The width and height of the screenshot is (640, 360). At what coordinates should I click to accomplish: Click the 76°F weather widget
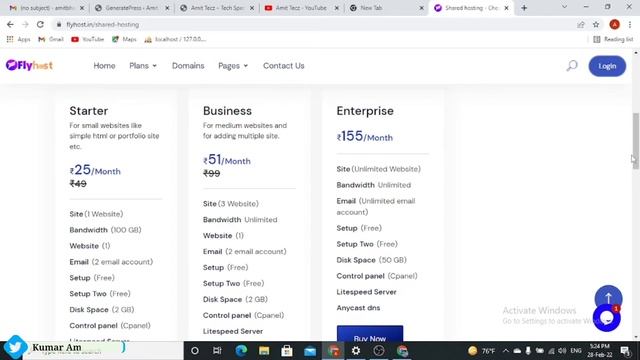[482, 351]
